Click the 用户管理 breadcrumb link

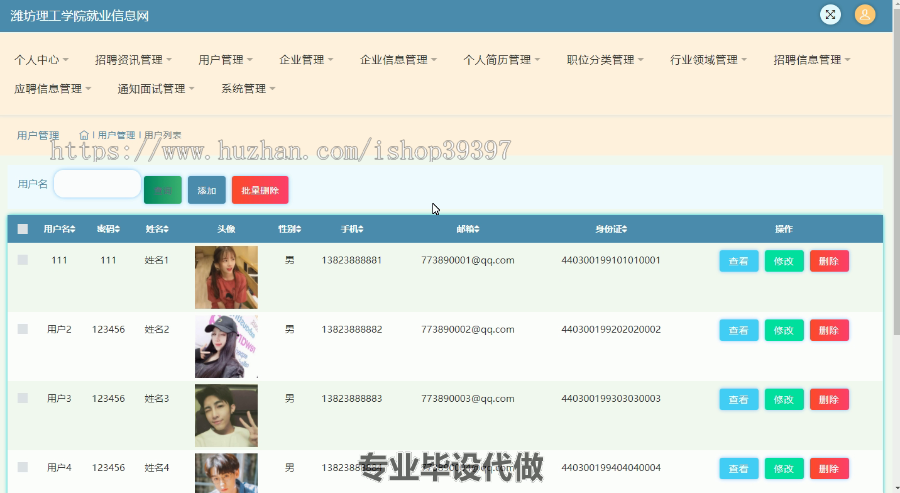click(117, 135)
